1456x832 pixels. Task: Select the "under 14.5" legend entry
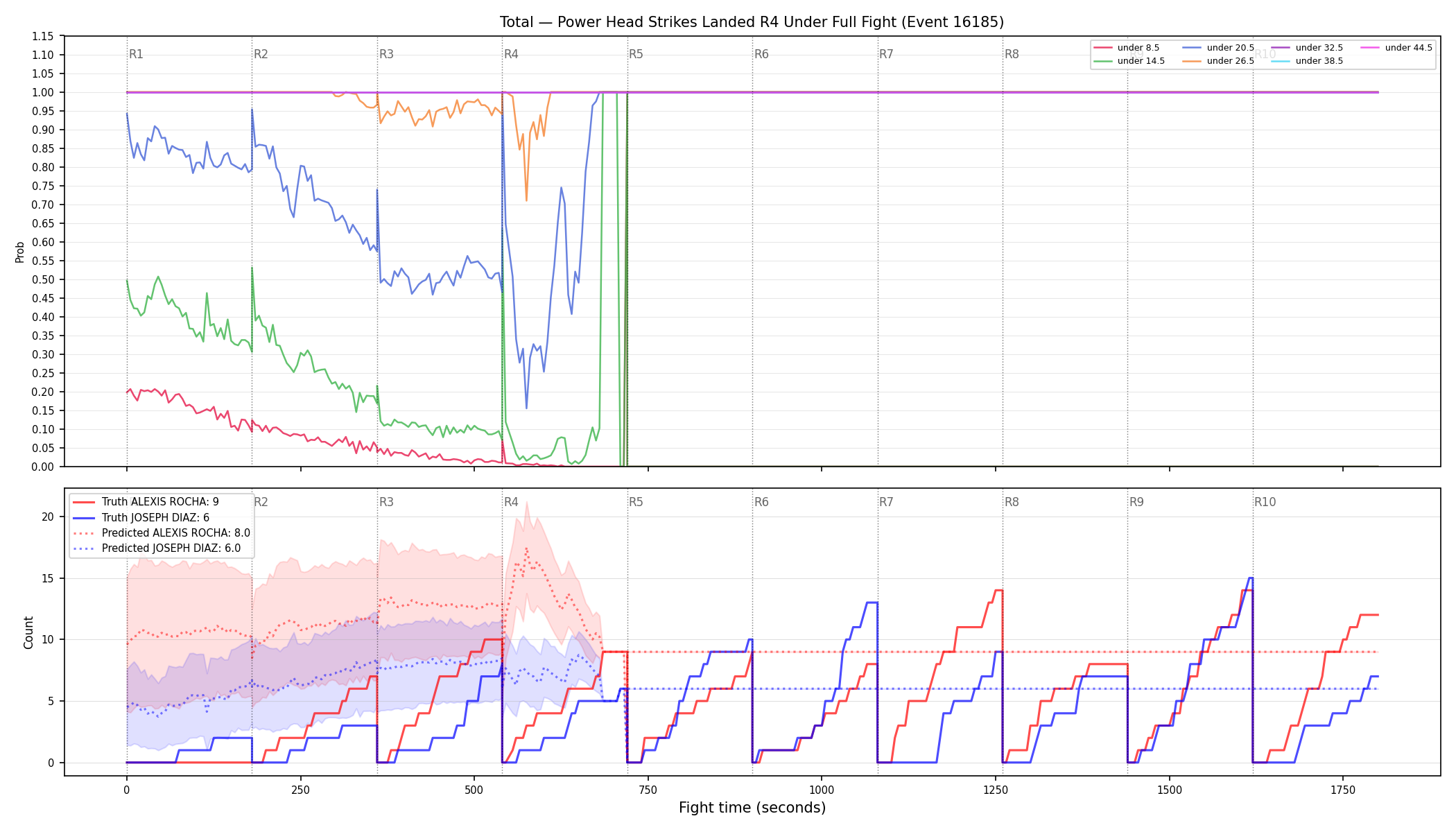[1129, 61]
